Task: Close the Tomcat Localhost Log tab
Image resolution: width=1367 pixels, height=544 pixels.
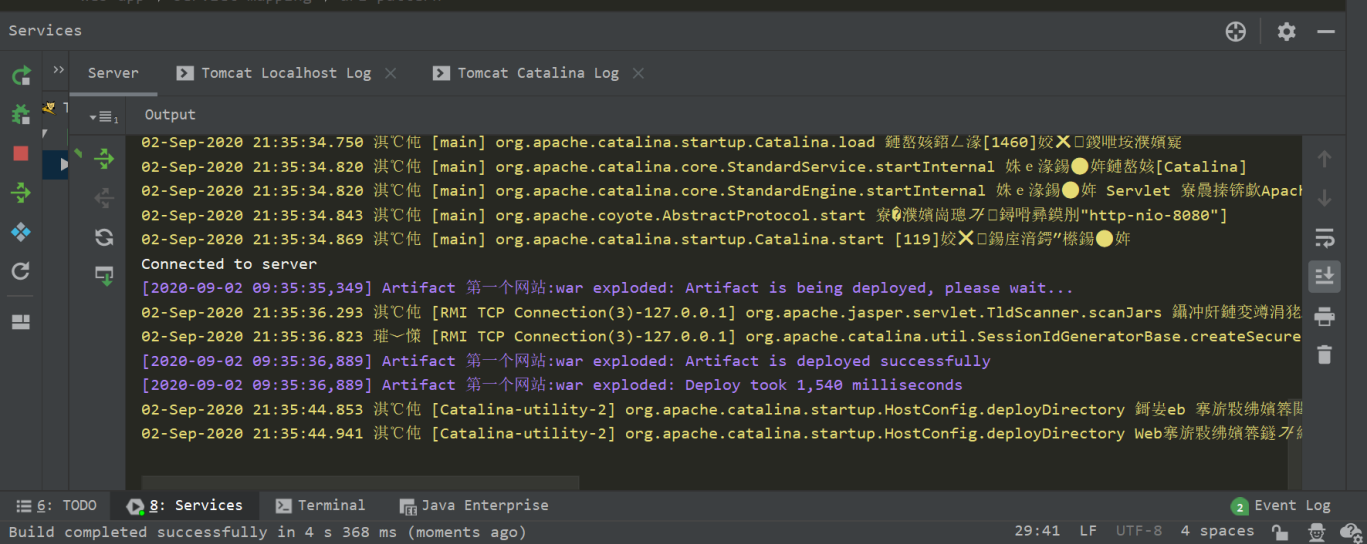Action: [x=391, y=73]
